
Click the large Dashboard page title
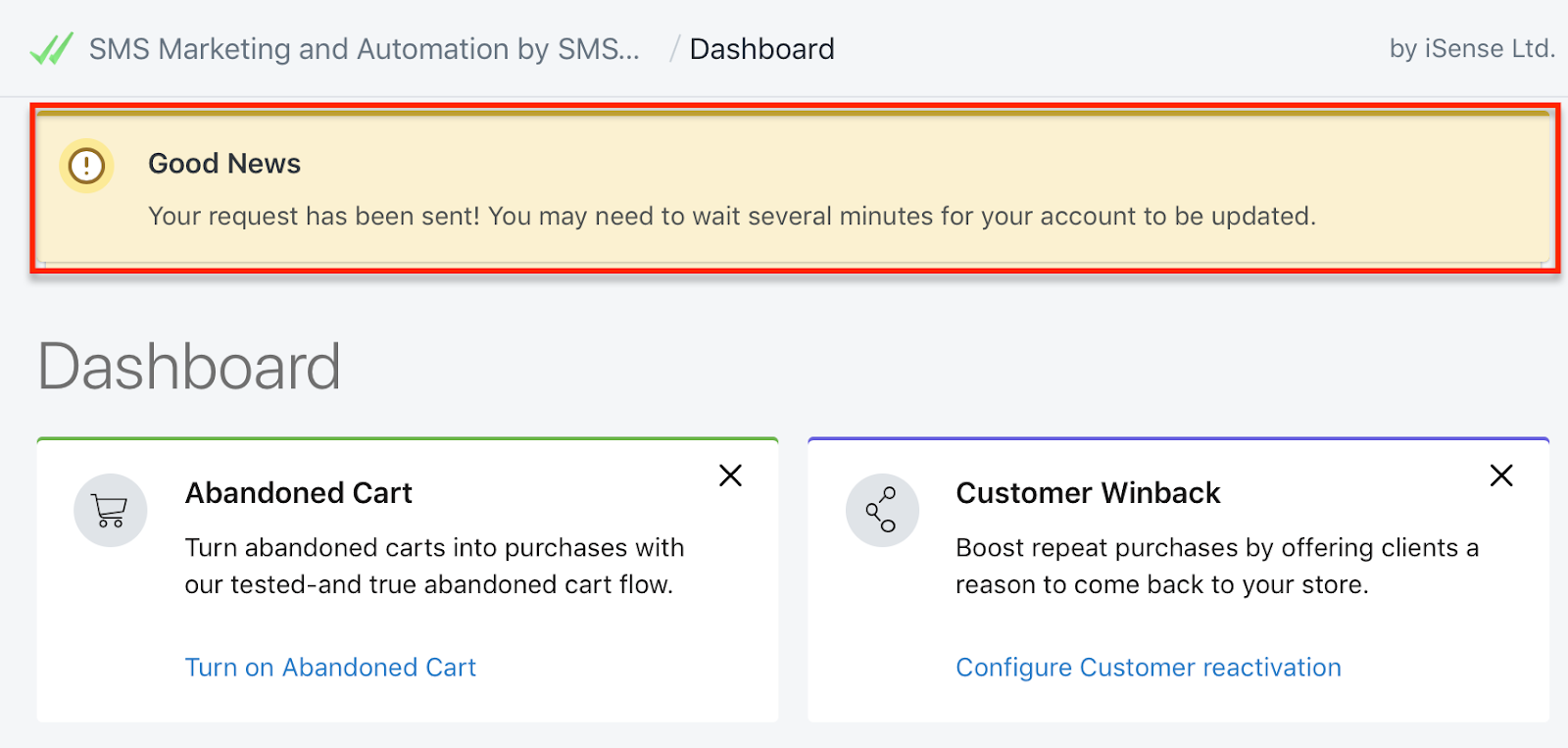[x=189, y=367]
